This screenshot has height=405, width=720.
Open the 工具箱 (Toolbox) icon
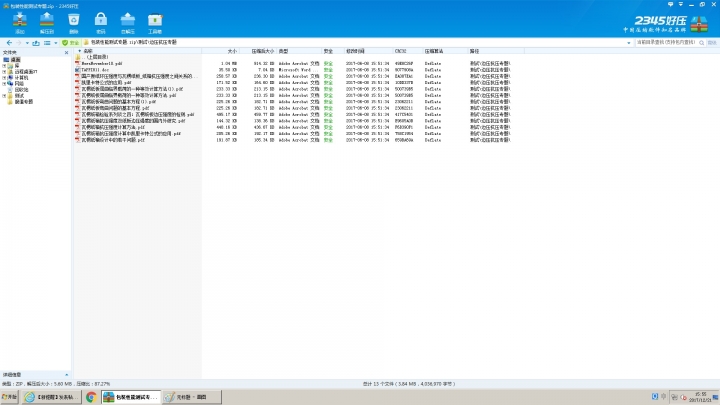point(155,22)
